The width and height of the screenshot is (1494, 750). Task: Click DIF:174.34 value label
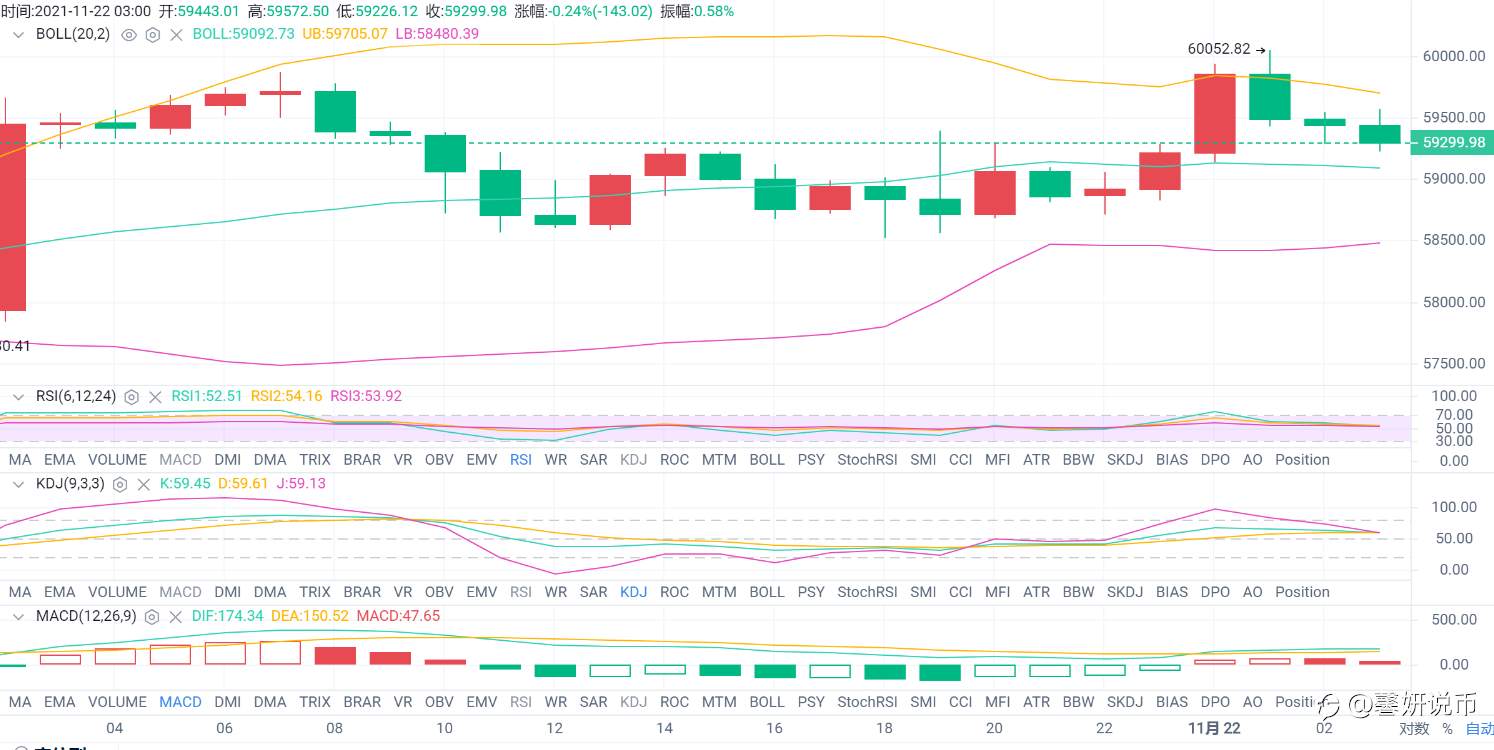[228, 616]
